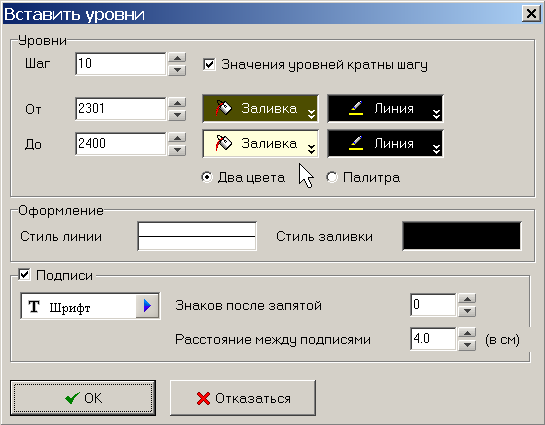Decrease the До value with down arrow
This screenshot has height=425, width=545.
(x=177, y=150)
